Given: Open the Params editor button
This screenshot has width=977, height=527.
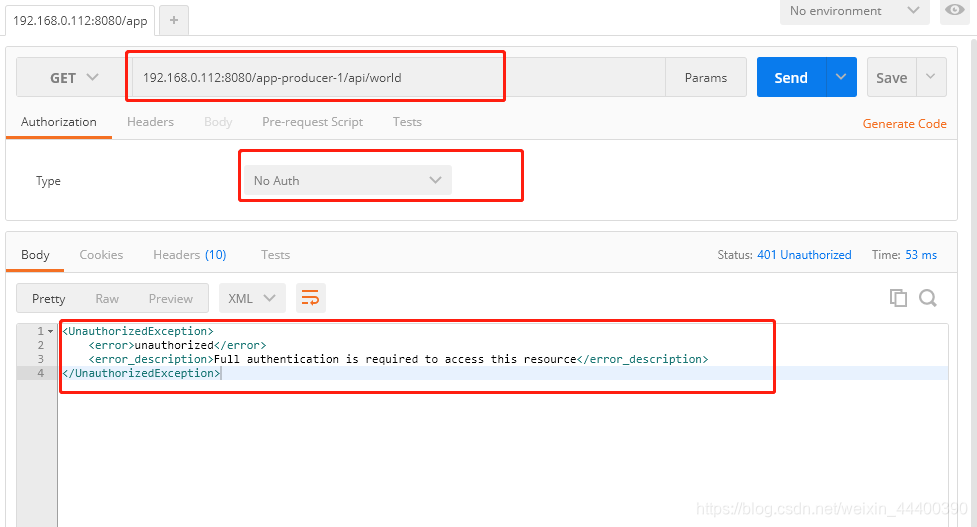Looking at the screenshot, I should (x=706, y=77).
